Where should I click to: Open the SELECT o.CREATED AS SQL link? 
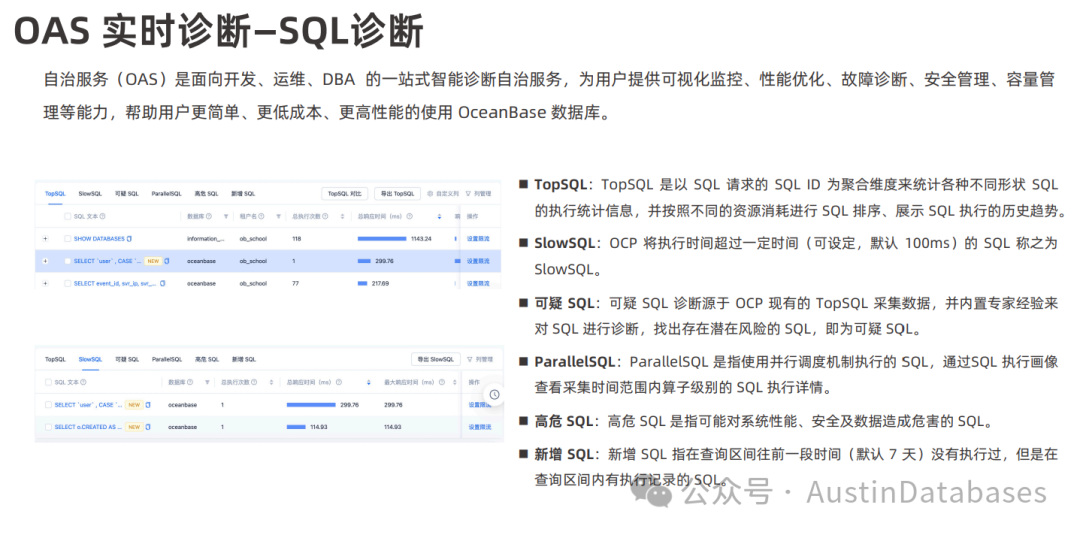(88, 427)
